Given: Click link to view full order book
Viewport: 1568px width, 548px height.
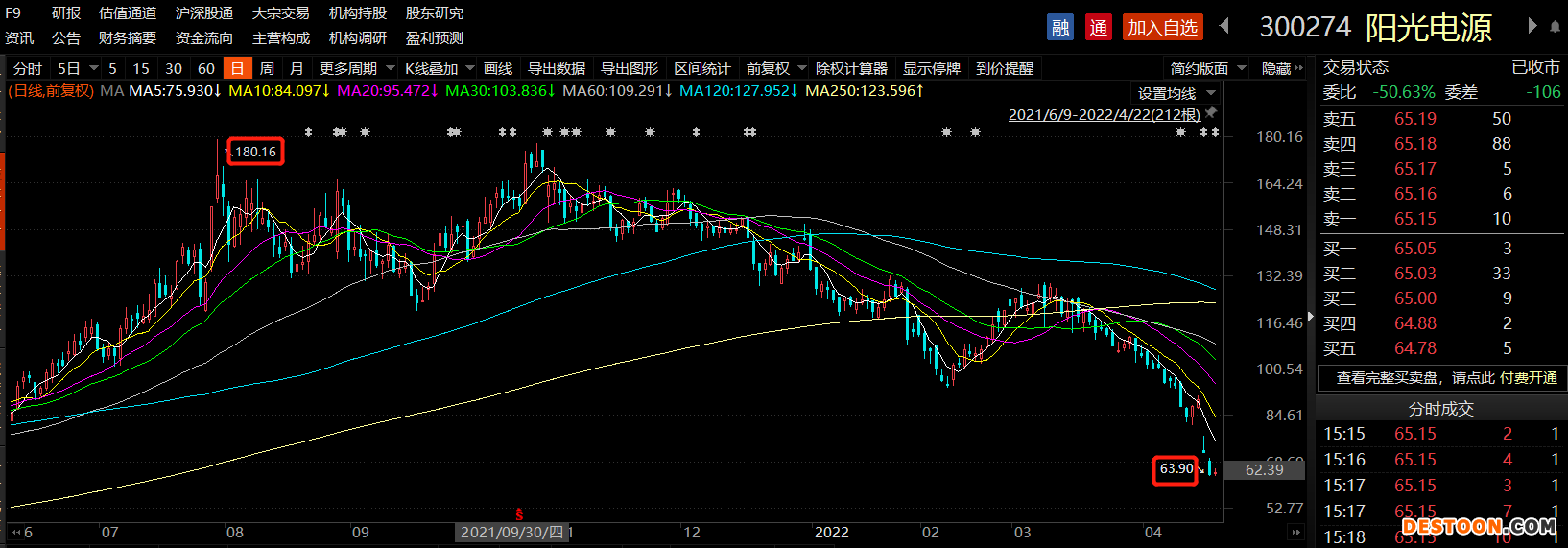Looking at the screenshot, I should point(1446,378).
